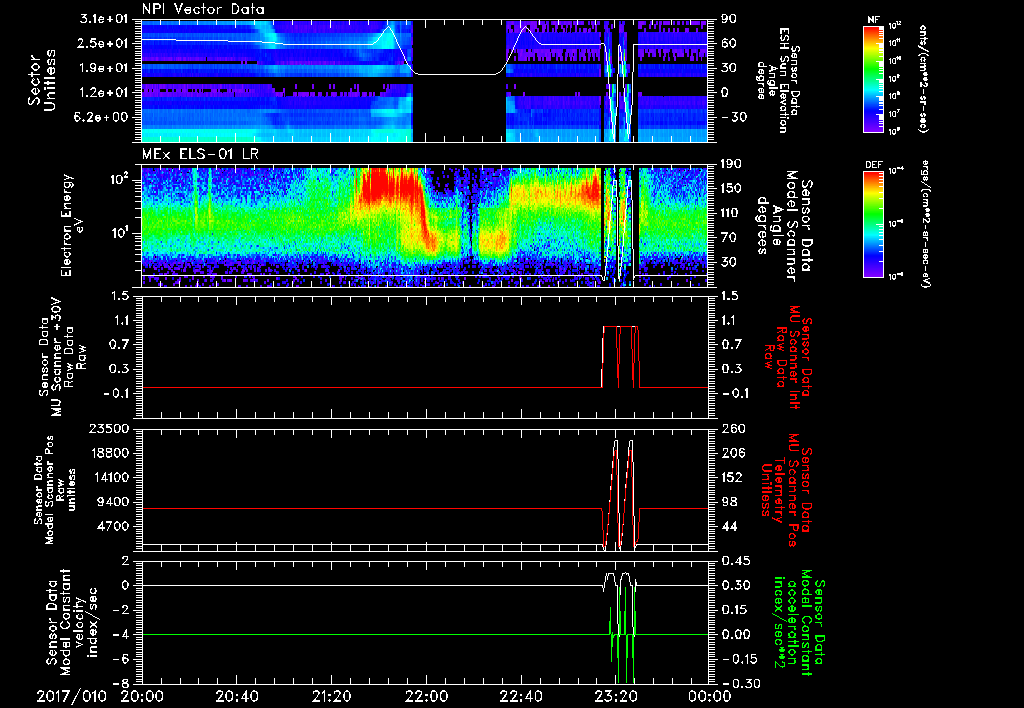Image resolution: width=1024 pixels, height=708 pixels.
Task: Click the DEF energy flux color bar
Action: coord(873,224)
